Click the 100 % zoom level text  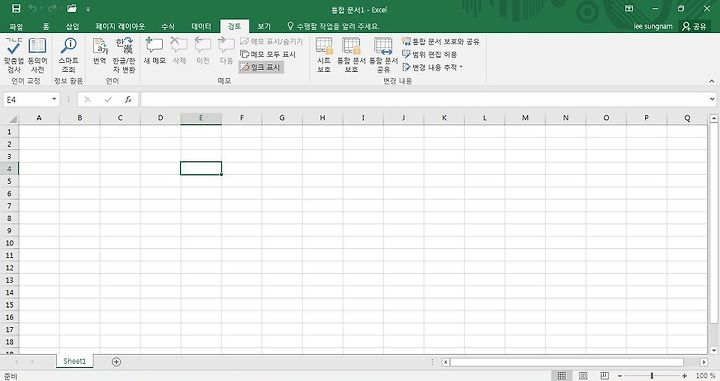[x=706, y=375]
